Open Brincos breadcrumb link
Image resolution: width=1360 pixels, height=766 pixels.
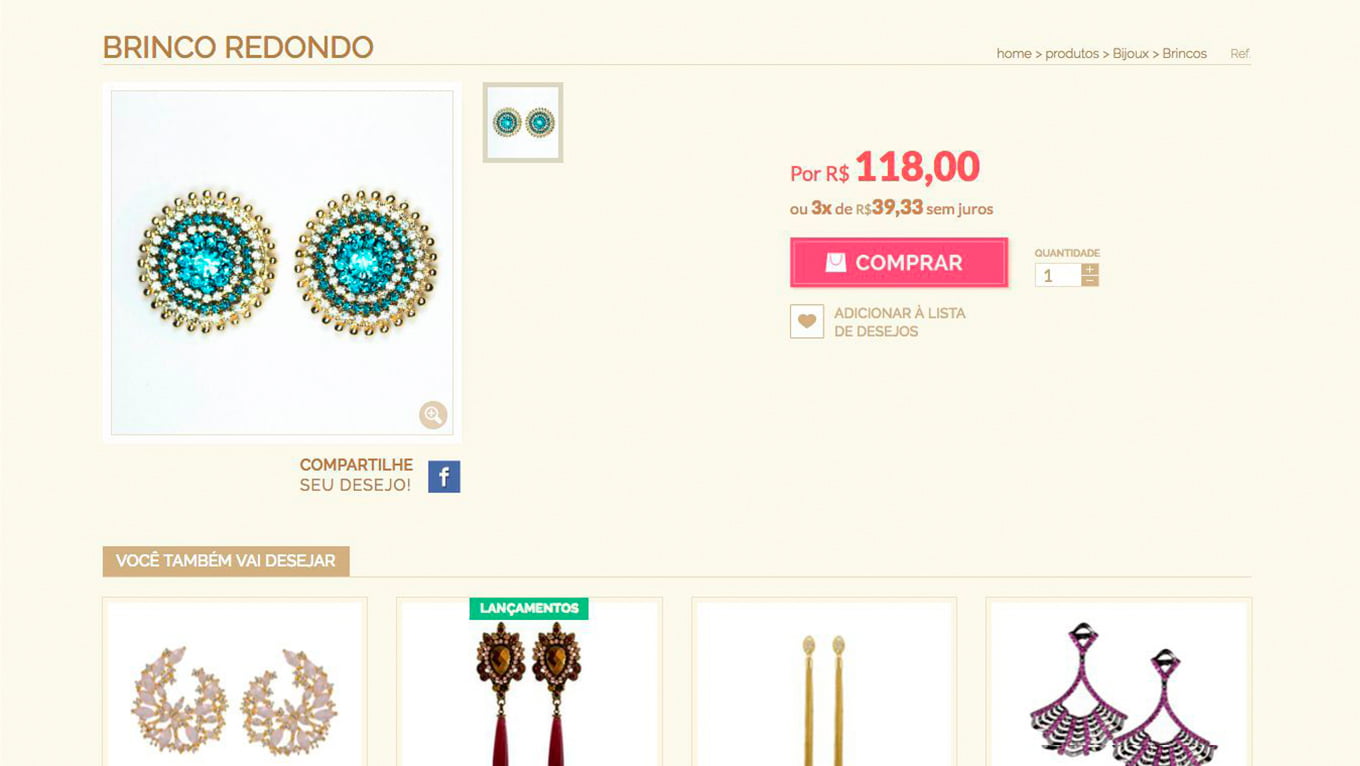pos(1184,54)
